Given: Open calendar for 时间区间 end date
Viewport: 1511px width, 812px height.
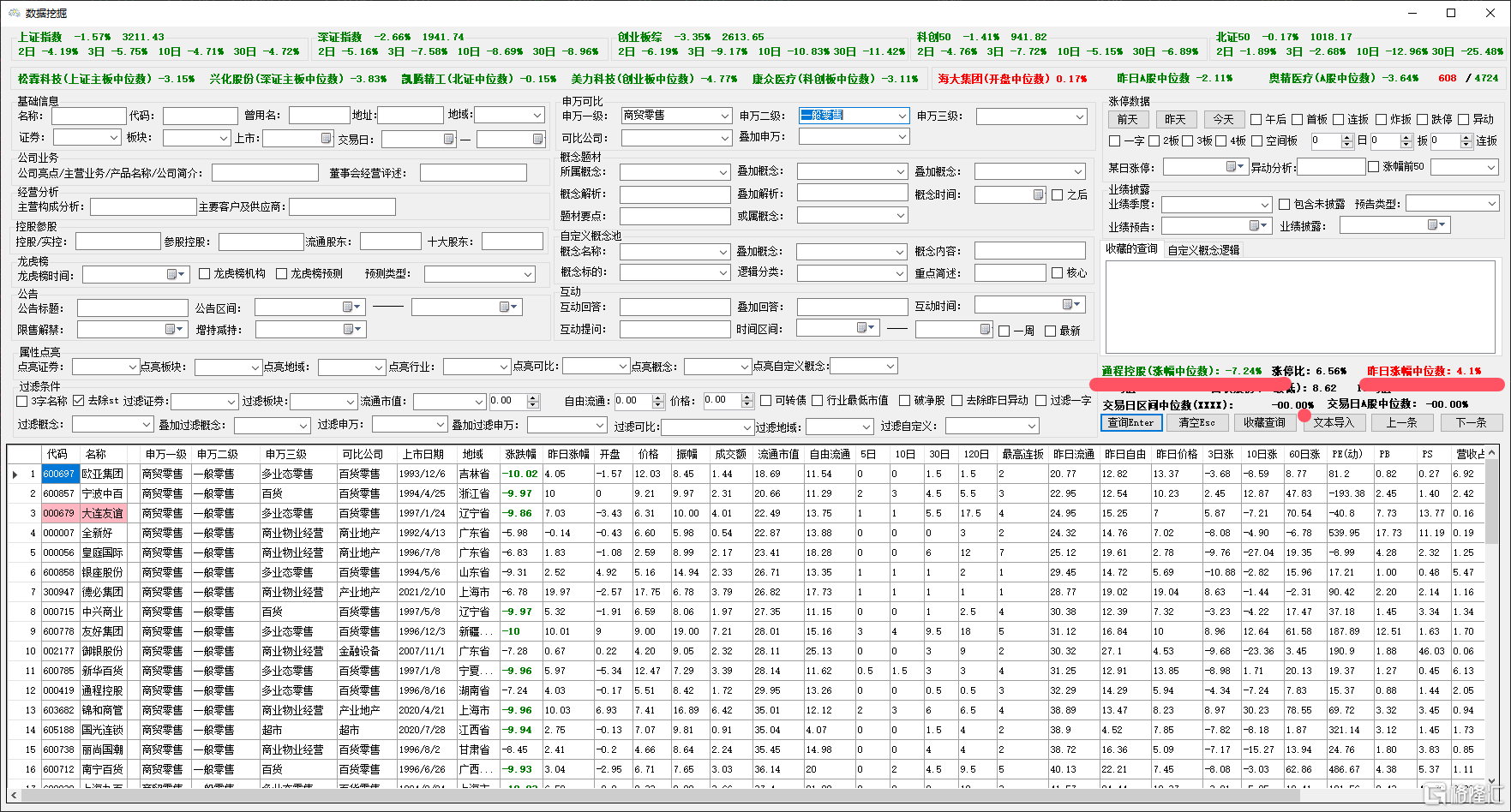Looking at the screenshot, I should 986,329.
